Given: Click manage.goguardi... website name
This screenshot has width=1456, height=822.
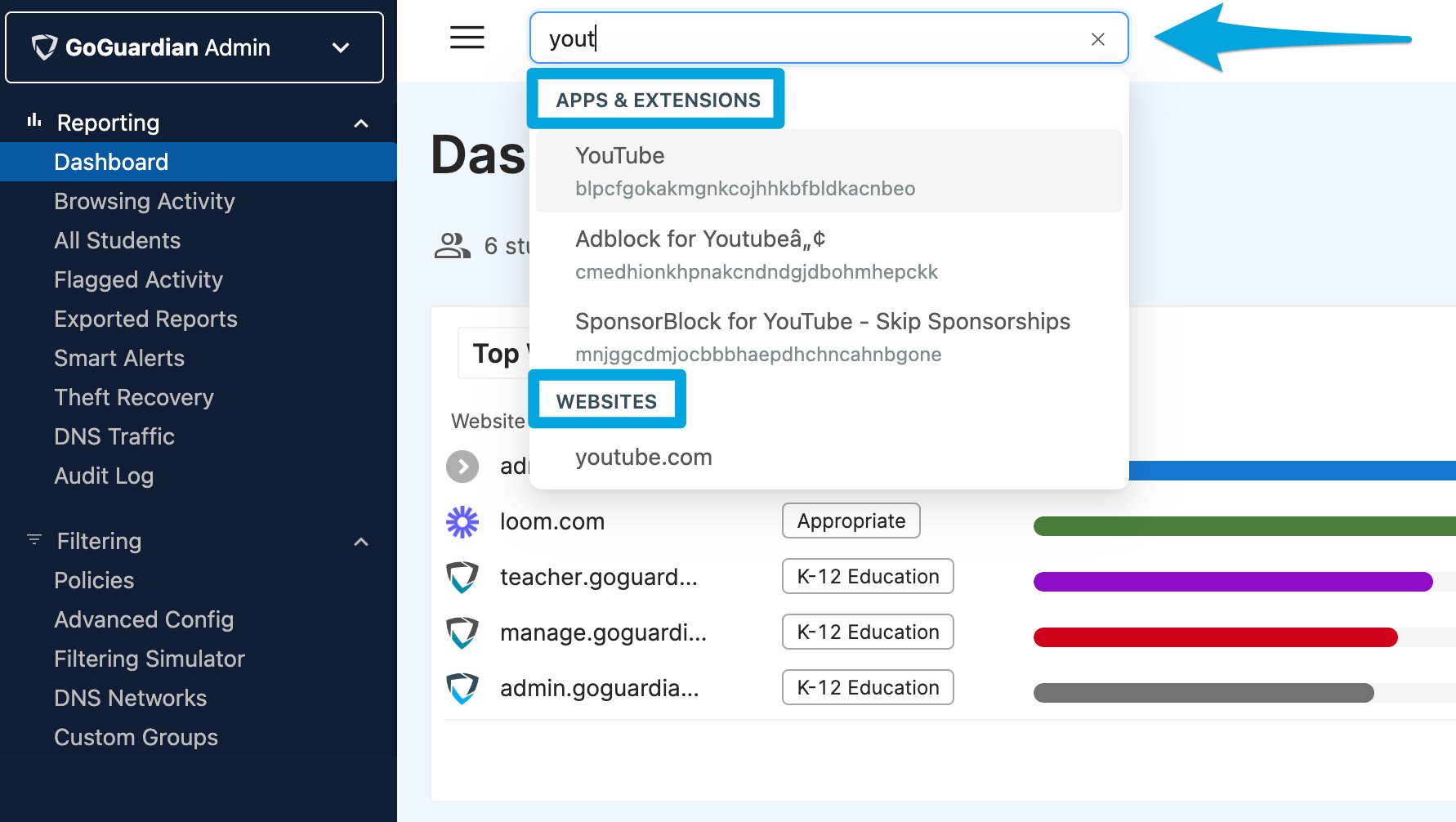Looking at the screenshot, I should pyautogui.click(x=603, y=632).
